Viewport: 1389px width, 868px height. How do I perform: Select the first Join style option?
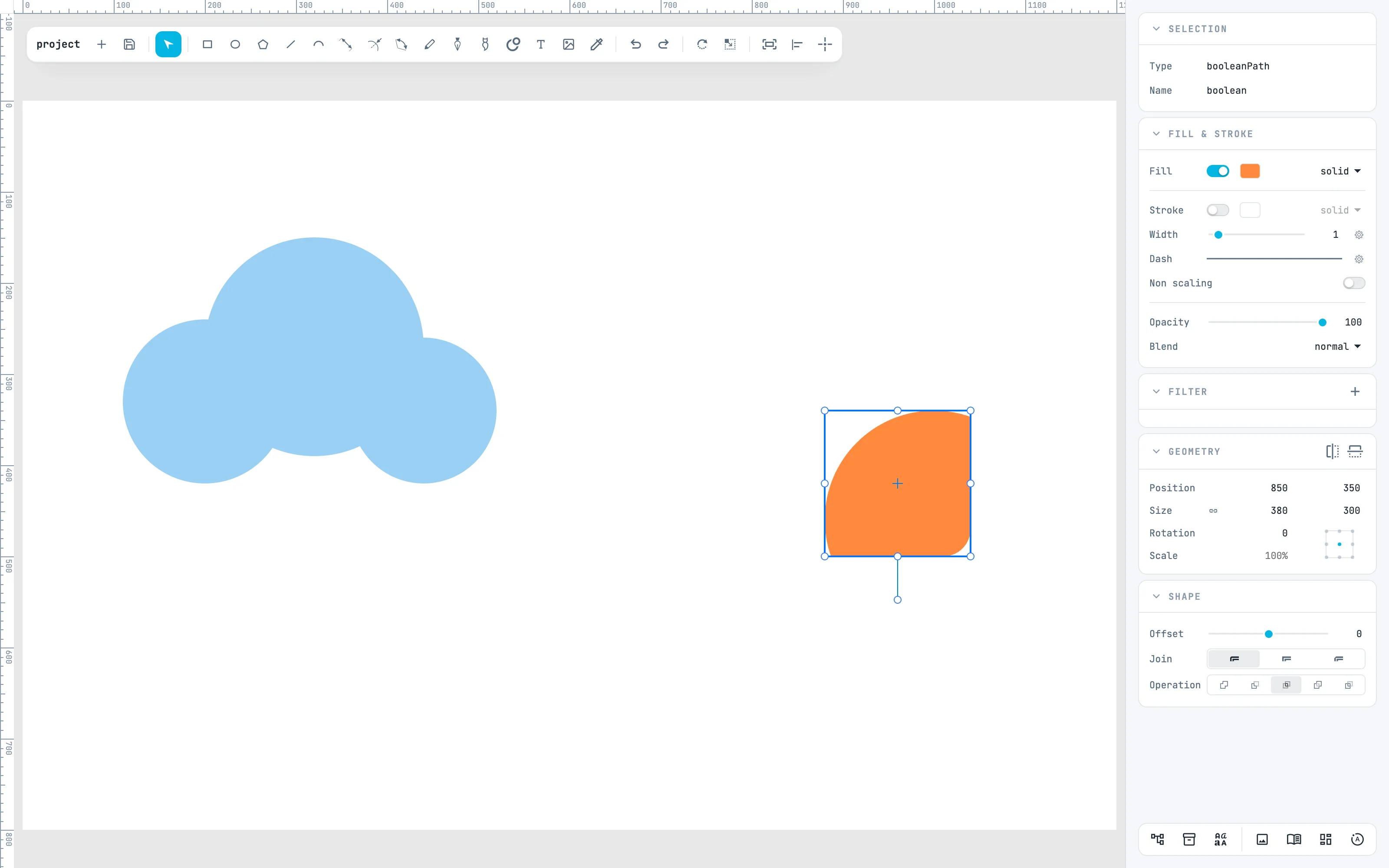[x=1234, y=659]
